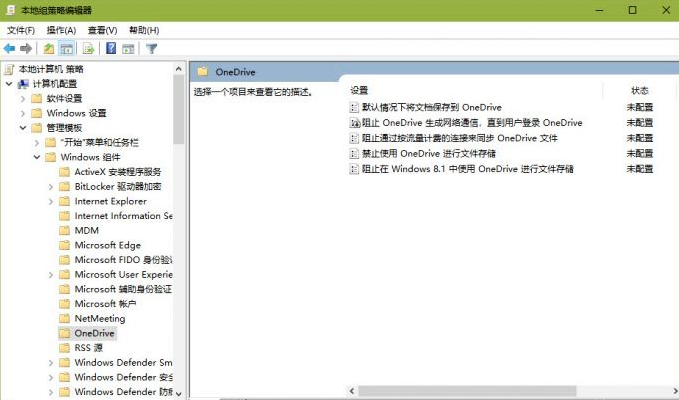This screenshot has width=679, height=400.
Task: Click the OneDrive folder icon in the header
Action: tap(203, 72)
